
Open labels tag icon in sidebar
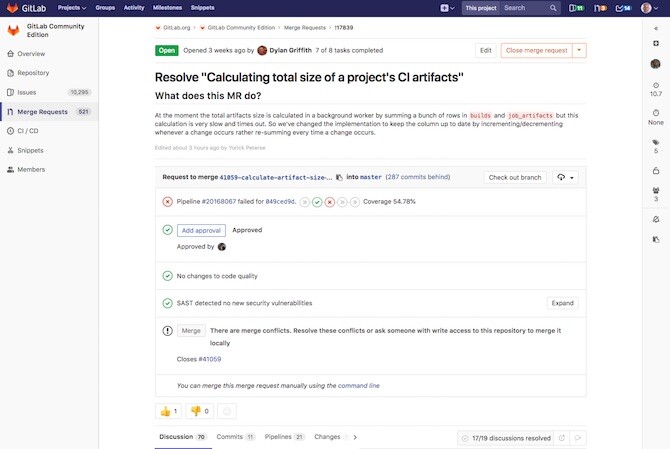(656, 146)
